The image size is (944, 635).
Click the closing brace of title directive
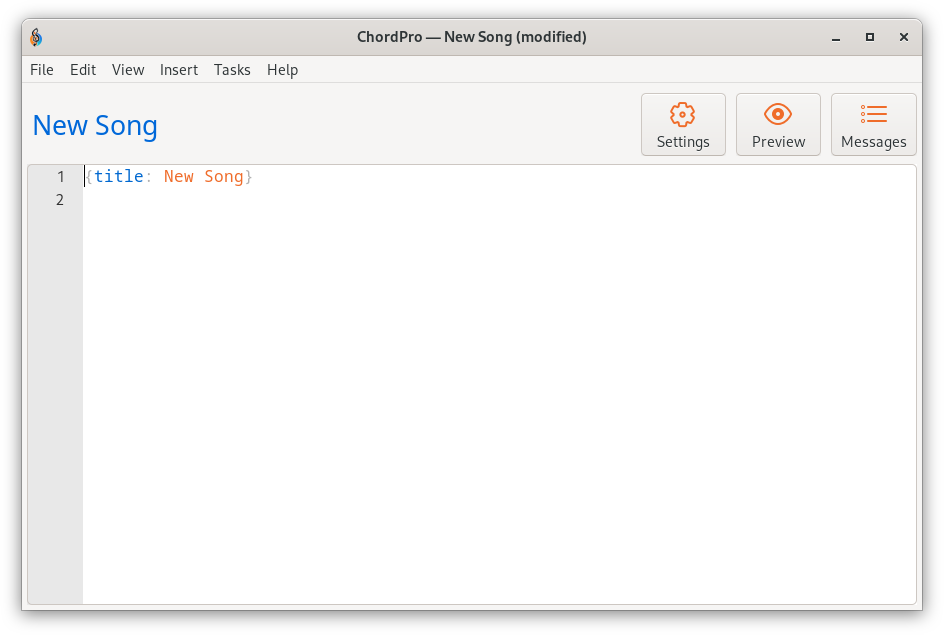248,176
